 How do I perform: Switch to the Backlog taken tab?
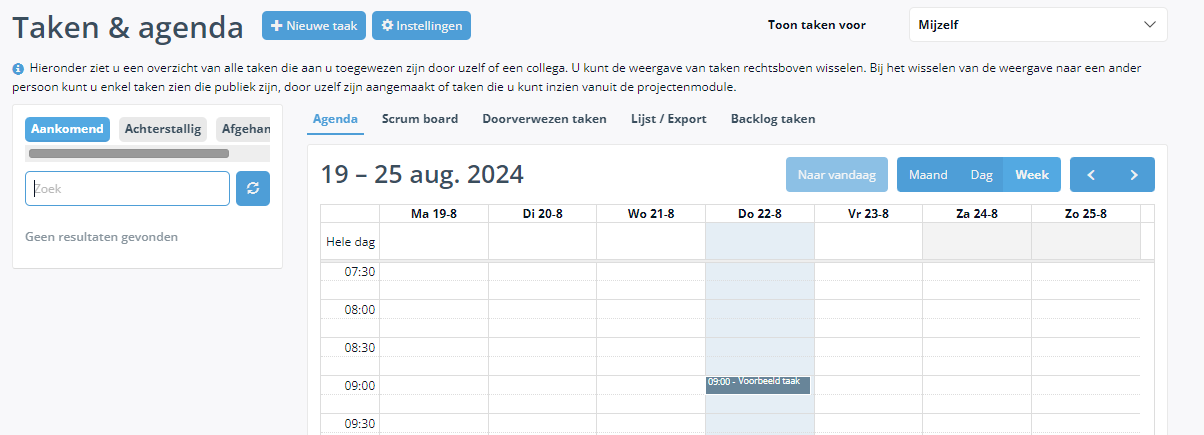(773, 119)
